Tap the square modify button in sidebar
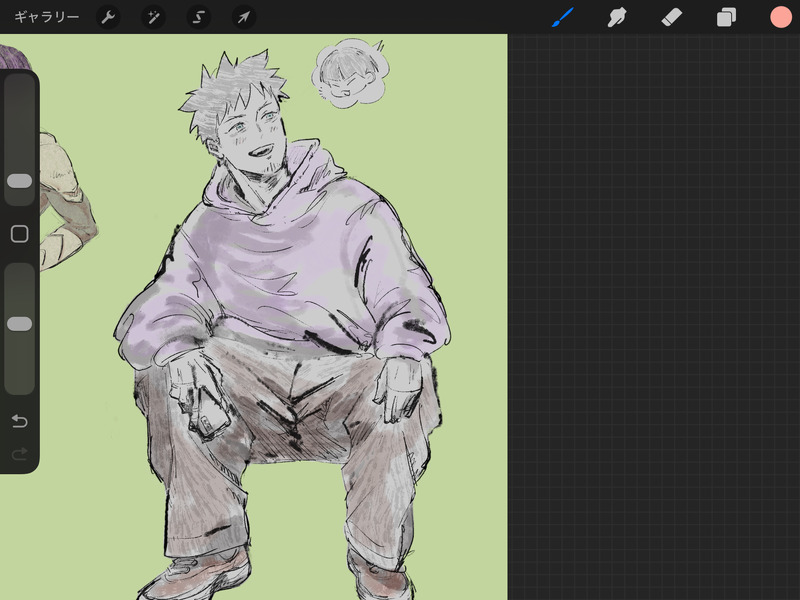Screen dimensions: 800x600 click(19, 234)
